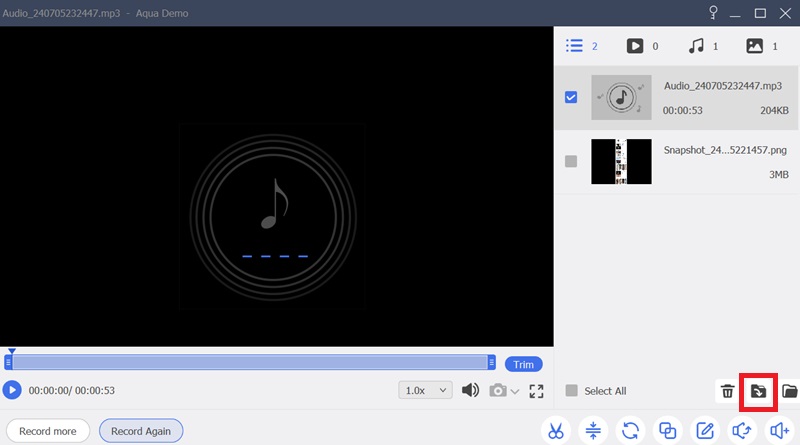Uncheck Audio_240705232447.mp3 checkbox
The height and width of the screenshot is (445, 800).
(x=571, y=97)
